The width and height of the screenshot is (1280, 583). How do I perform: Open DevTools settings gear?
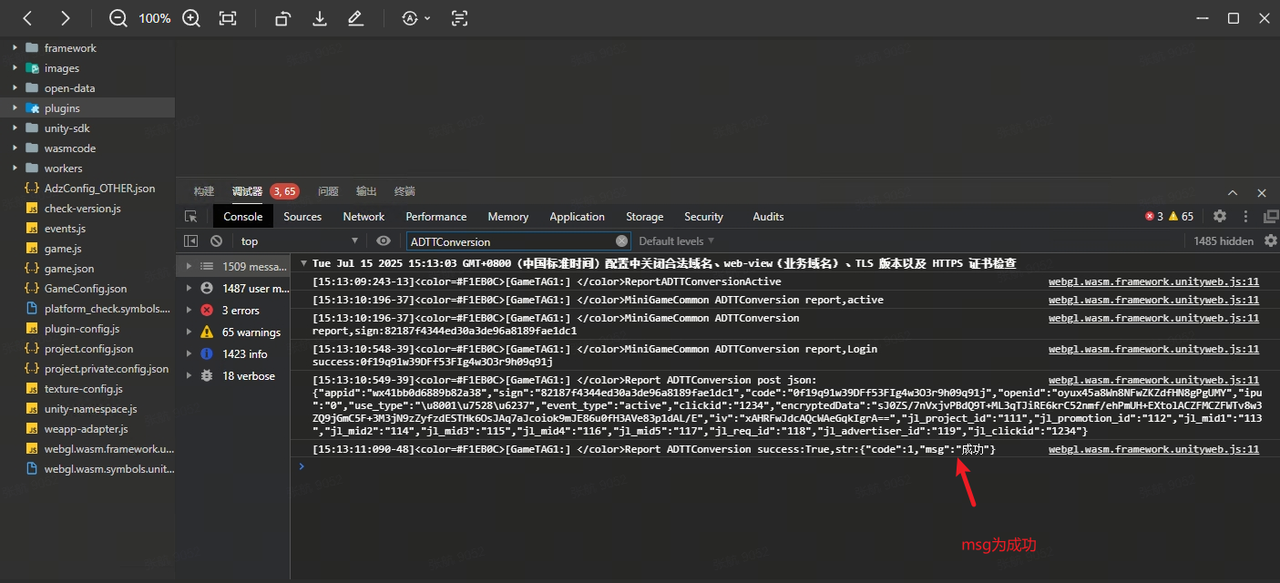[1219, 216]
